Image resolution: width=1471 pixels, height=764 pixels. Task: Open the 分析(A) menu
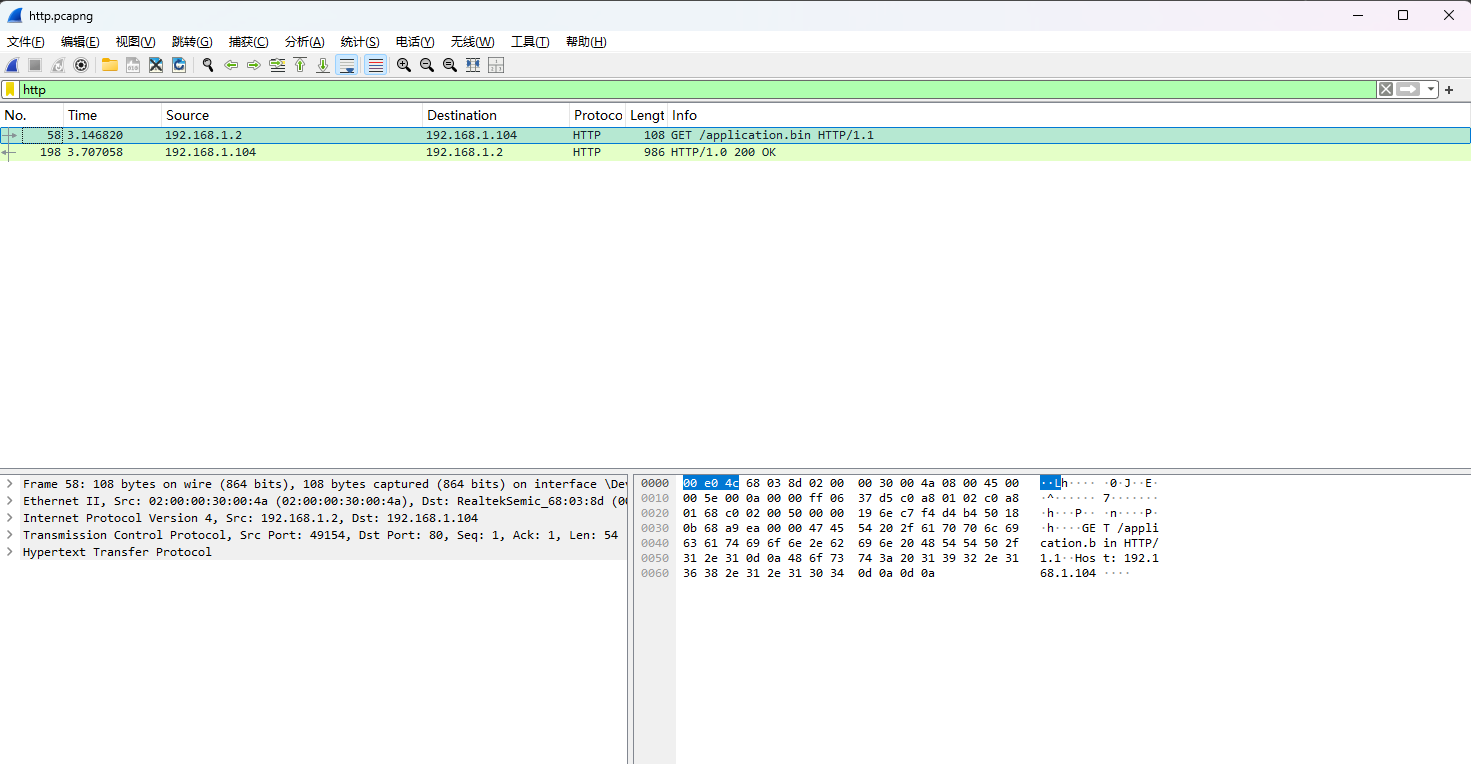305,42
